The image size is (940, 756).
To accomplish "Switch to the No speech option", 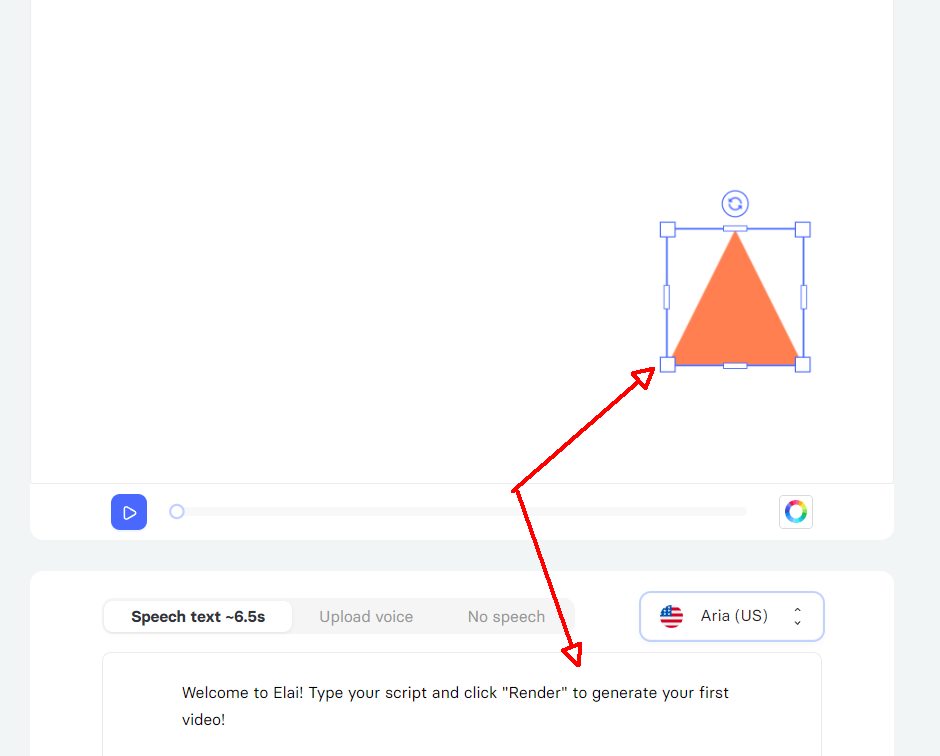I will (x=506, y=617).
